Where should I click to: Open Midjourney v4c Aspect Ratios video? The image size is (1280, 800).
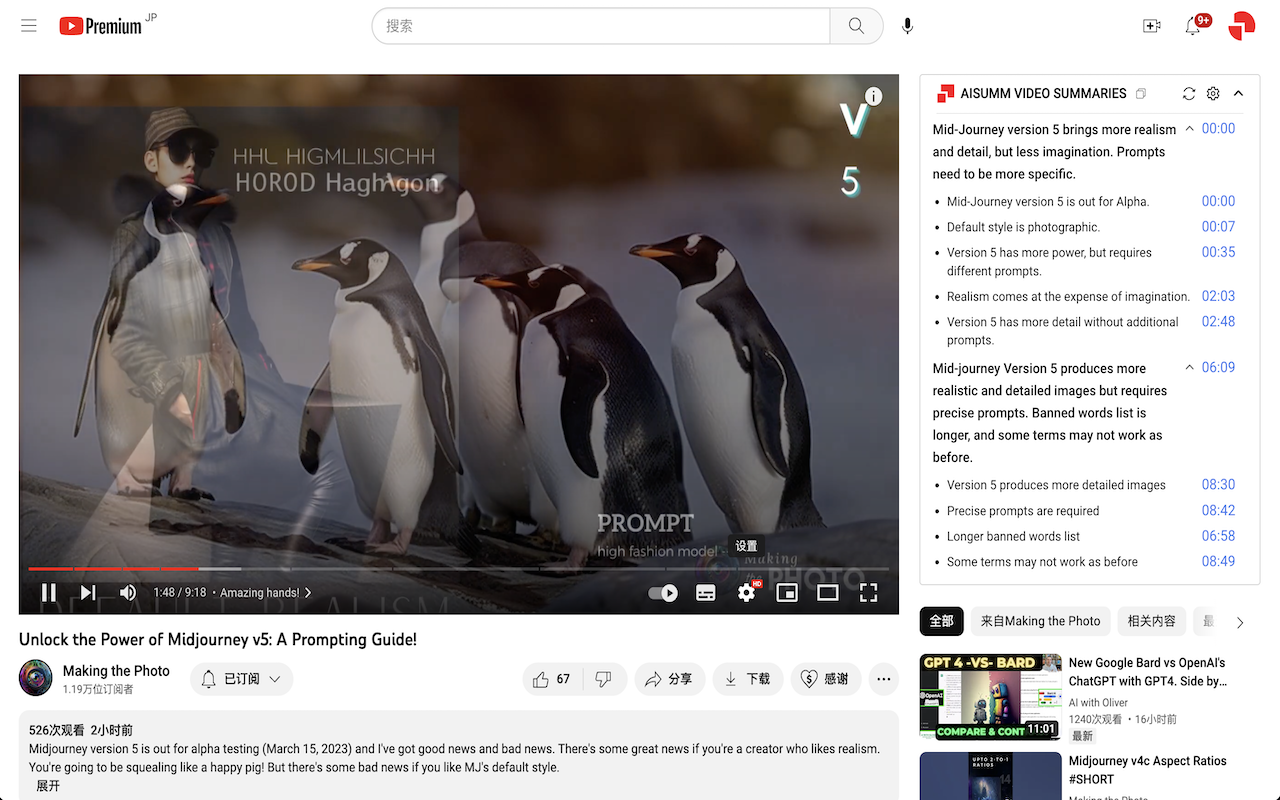click(x=1147, y=770)
